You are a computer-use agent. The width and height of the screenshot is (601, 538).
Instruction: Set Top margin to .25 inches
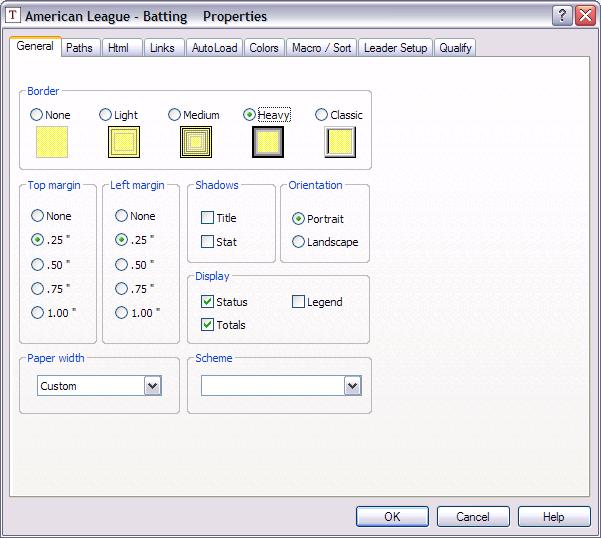(37, 240)
